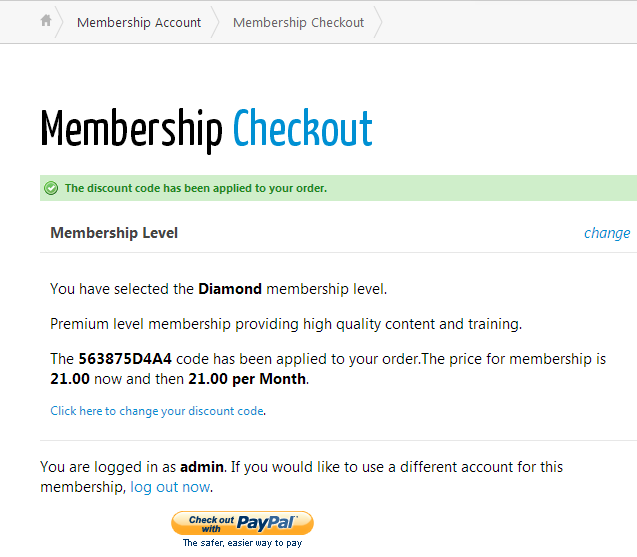Go to the home page via house icon
Viewport: 637px width, 557px height.
click(x=46, y=20)
